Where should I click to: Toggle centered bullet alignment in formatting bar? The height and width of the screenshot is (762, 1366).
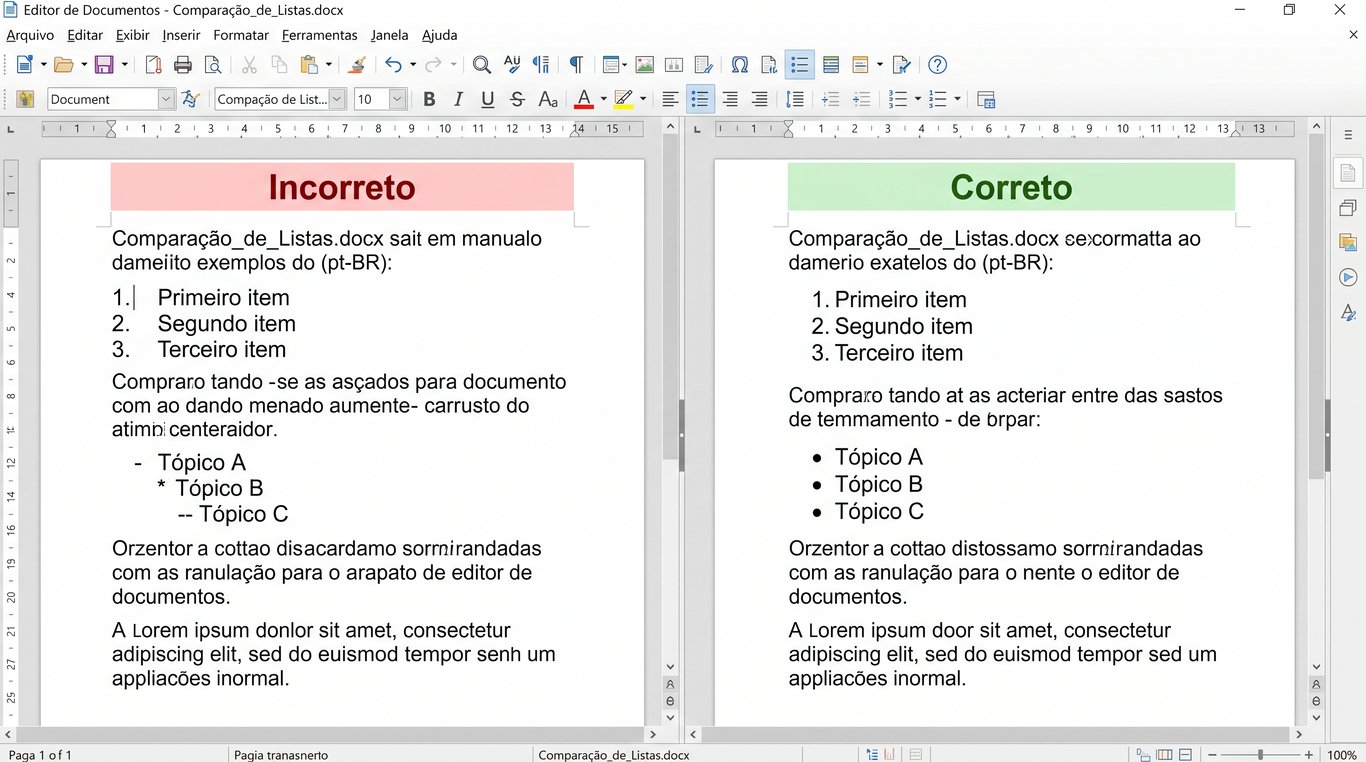700,99
